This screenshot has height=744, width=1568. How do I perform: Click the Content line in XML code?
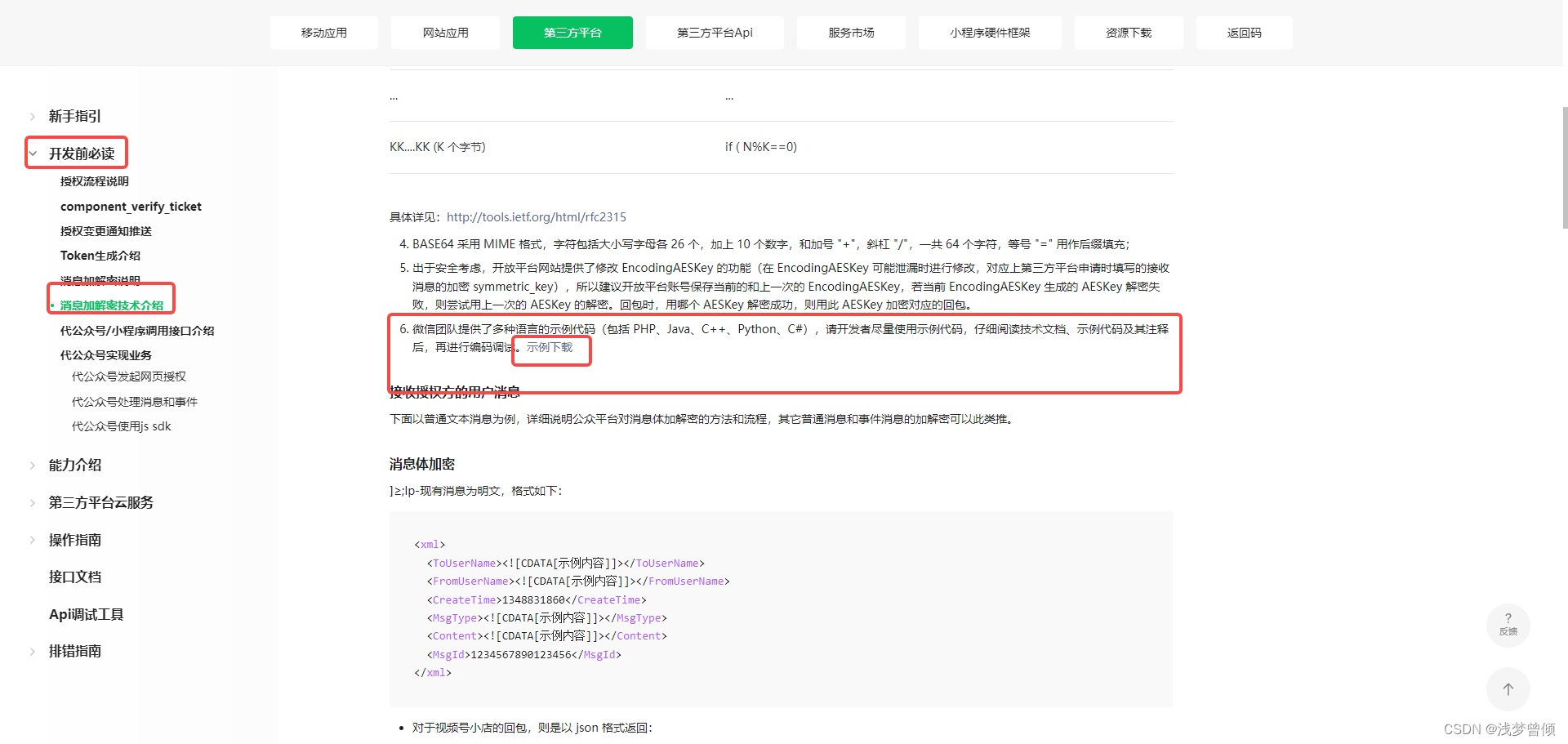(x=546, y=636)
